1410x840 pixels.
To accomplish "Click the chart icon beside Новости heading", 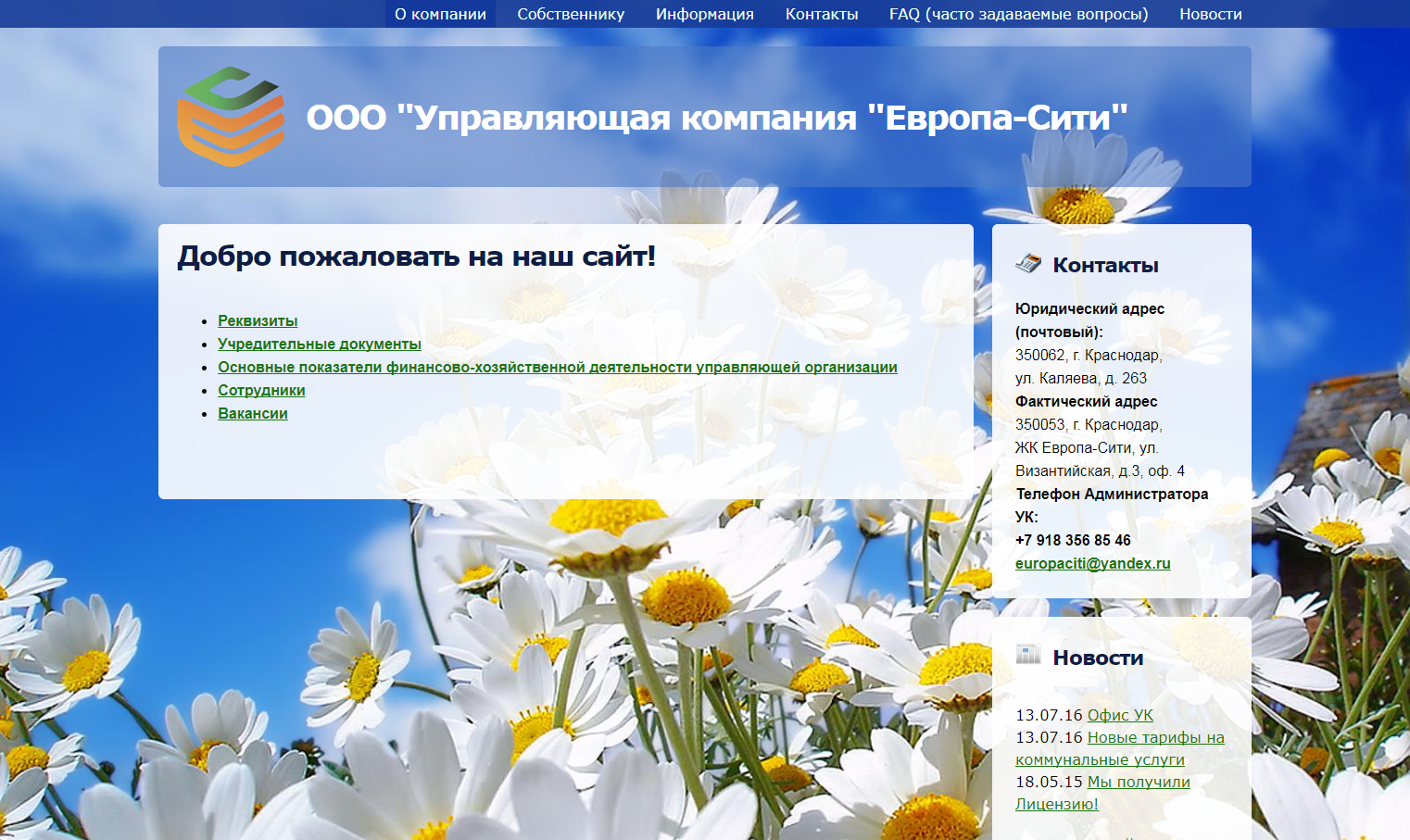I will (1028, 655).
